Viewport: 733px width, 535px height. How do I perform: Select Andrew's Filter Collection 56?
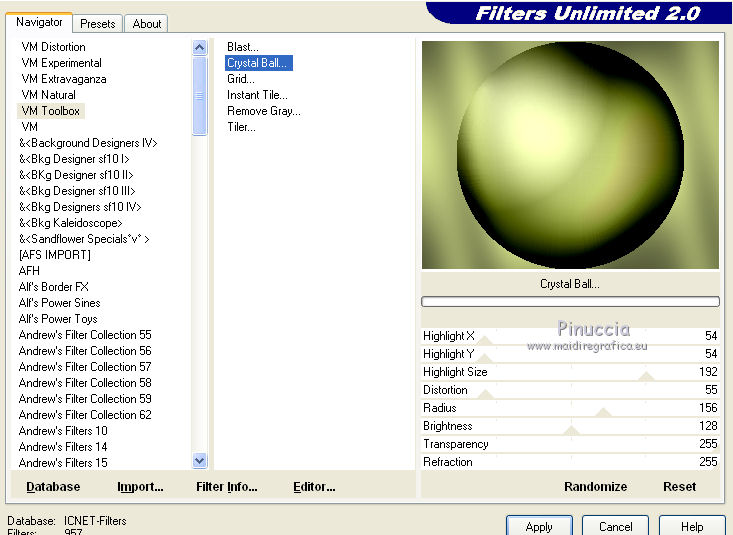point(85,351)
